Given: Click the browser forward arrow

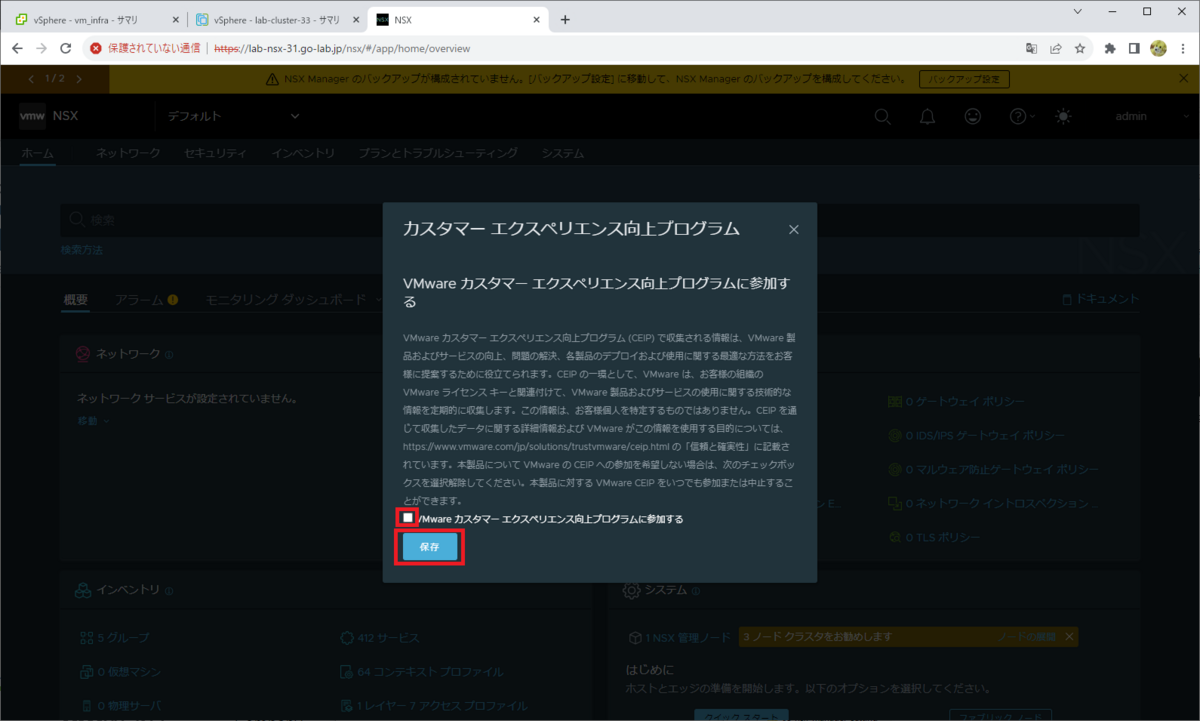Looking at the screenshot, I should coord(41,48).
